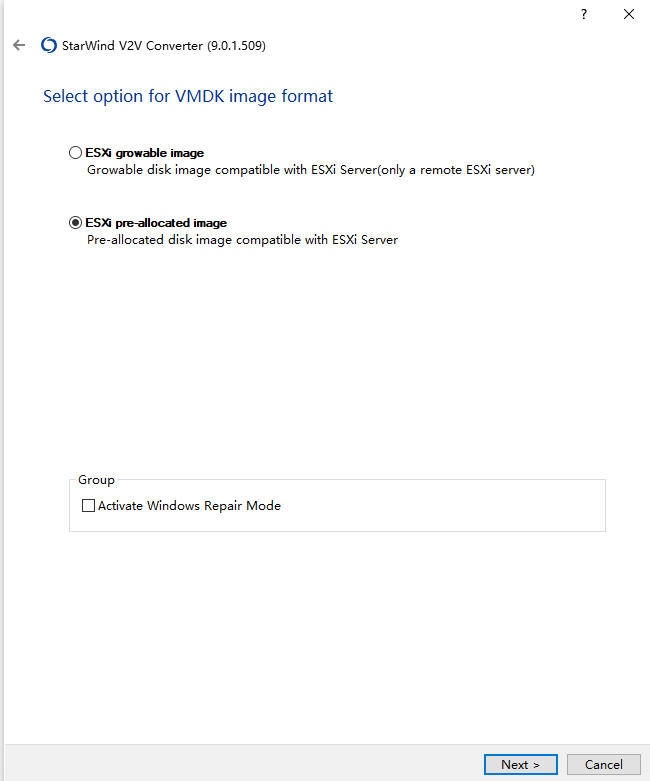The height and width of the screenshot is (781, 650).
Task: Click empty space inside the Group box
Action: click(x=438, y=507)
